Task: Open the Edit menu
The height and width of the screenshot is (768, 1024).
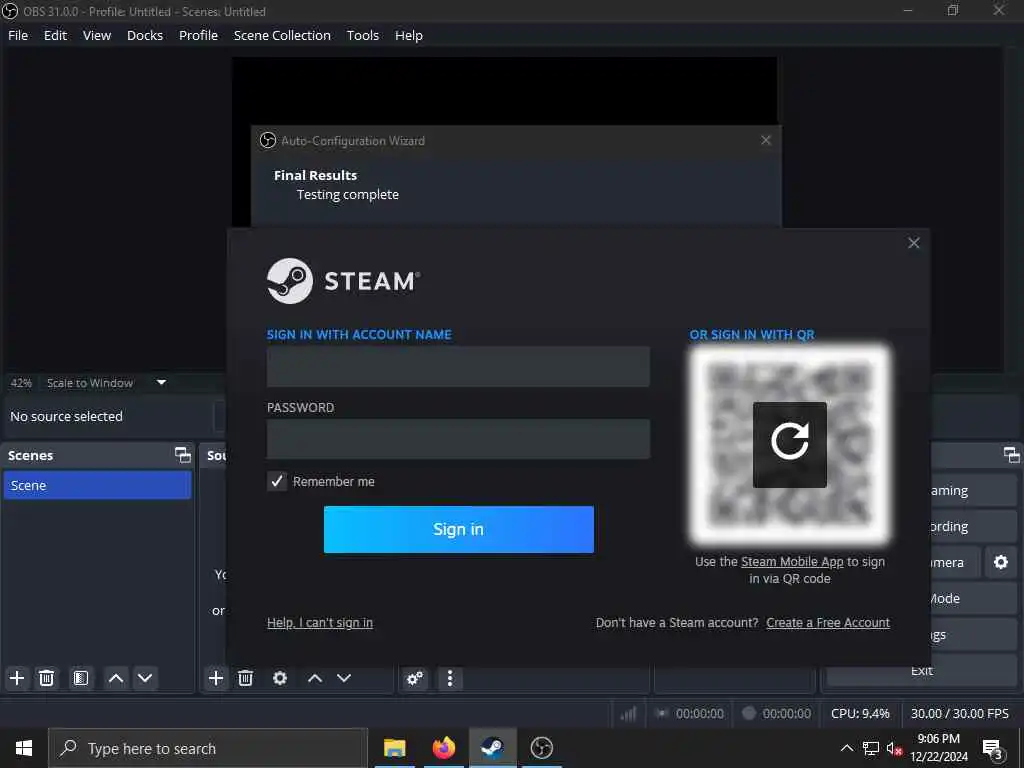Action: (x=56, y=35)
